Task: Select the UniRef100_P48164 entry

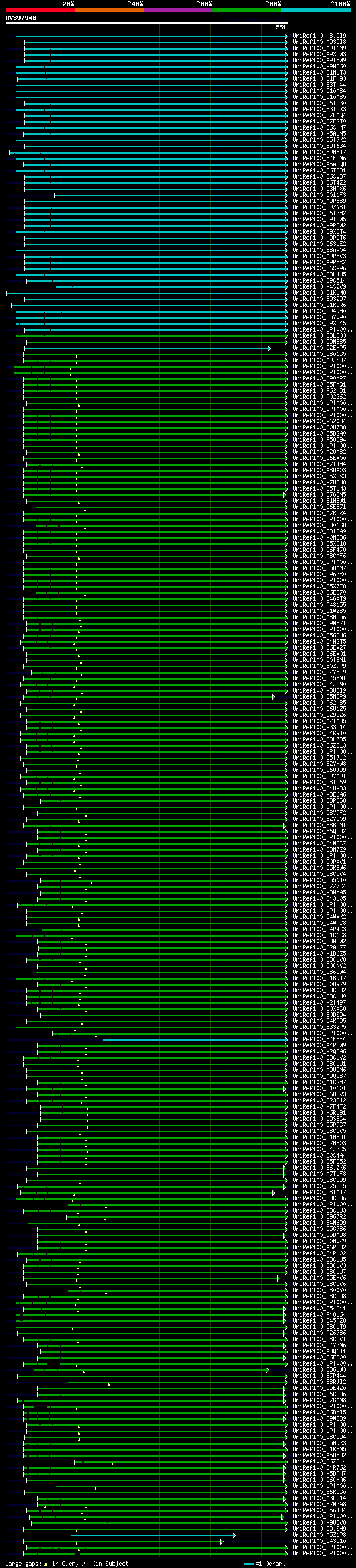Action: 319,1315
